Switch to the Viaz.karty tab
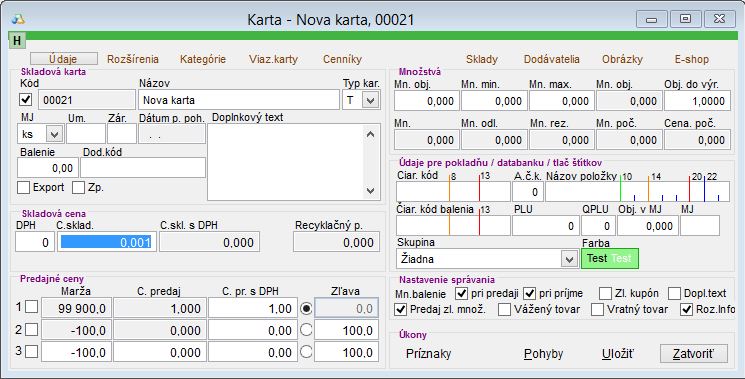Image resolution: width=745 pixels, height=379 pixels. coord(273,59)
